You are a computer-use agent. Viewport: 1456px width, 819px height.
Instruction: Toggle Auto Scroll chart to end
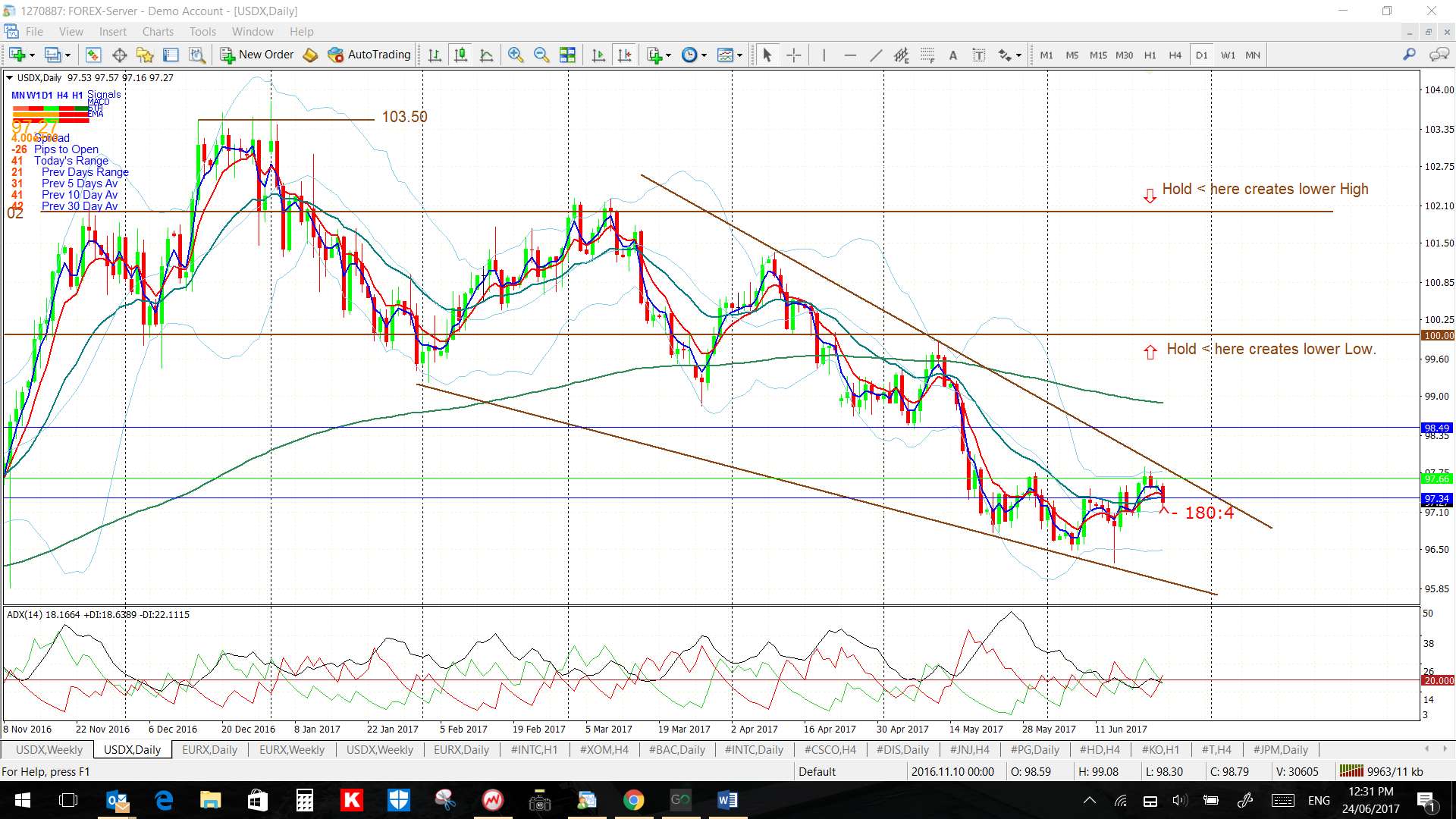598,55
